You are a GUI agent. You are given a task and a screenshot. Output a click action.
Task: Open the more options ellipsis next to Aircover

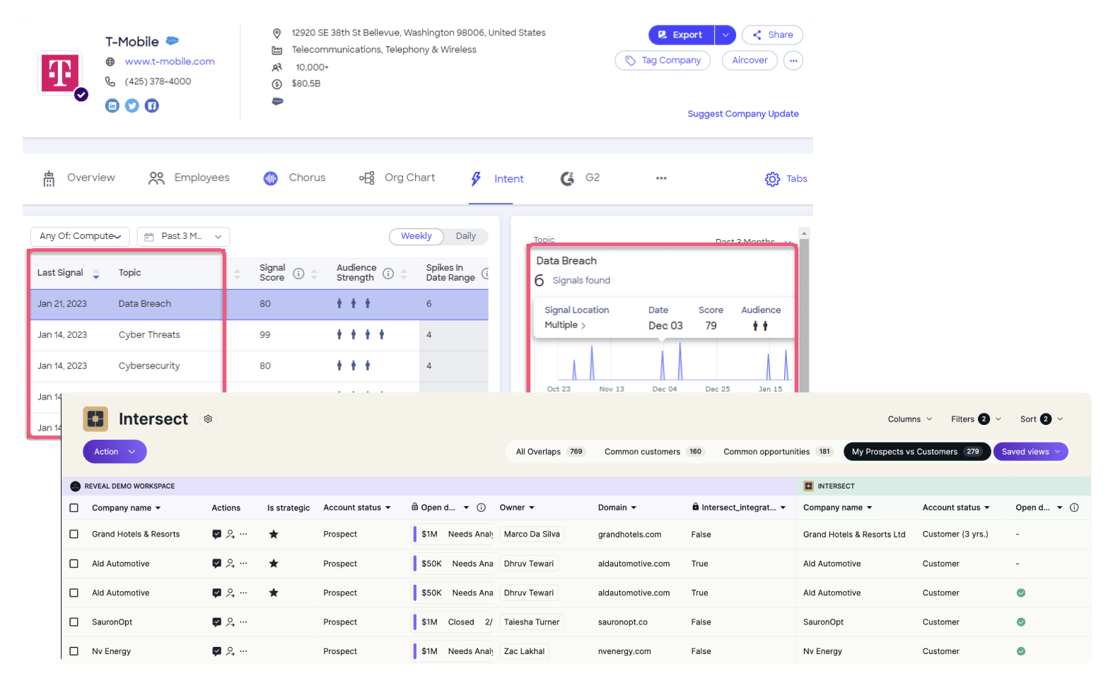(793, 61)
